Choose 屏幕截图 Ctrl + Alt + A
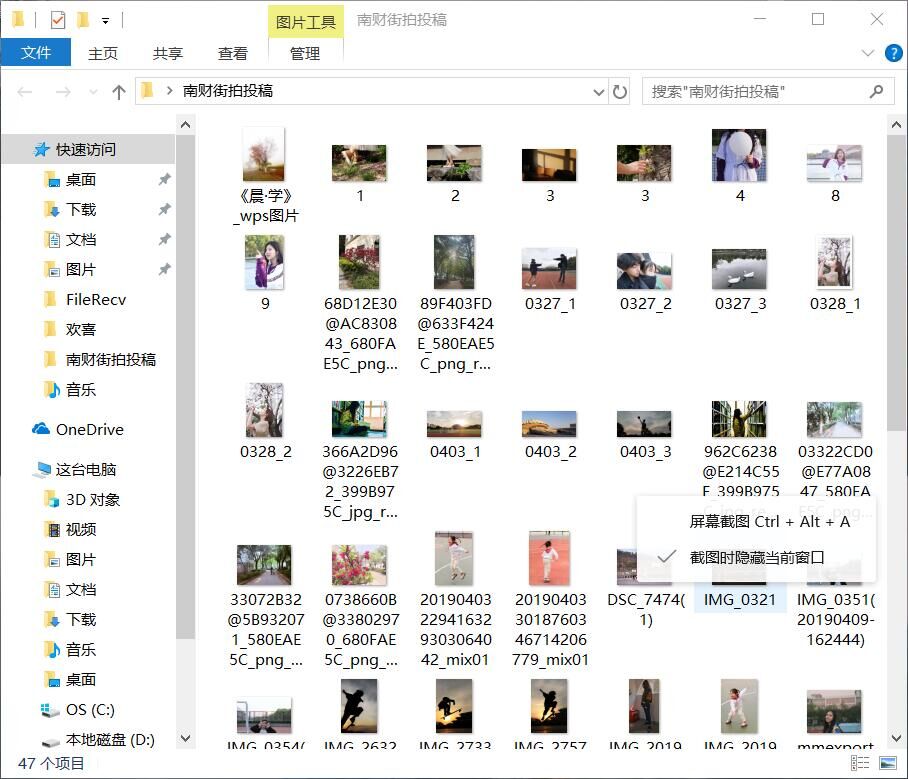Image resolution: width=908 pixels, height=779 pixels. coord(769,521)
